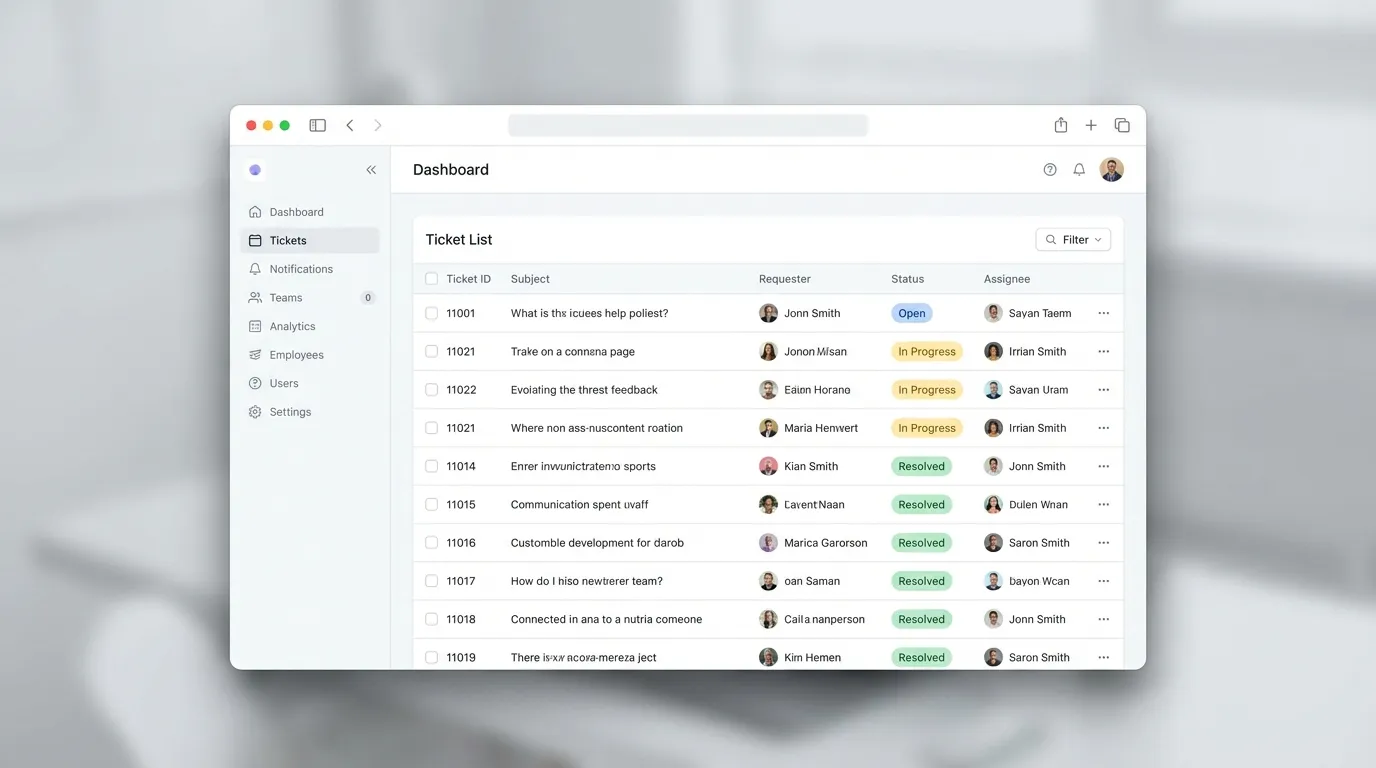Viewport: 1376px width, 768px height.
Task: Open new browser tab with plus icon
Action: 1091,125
